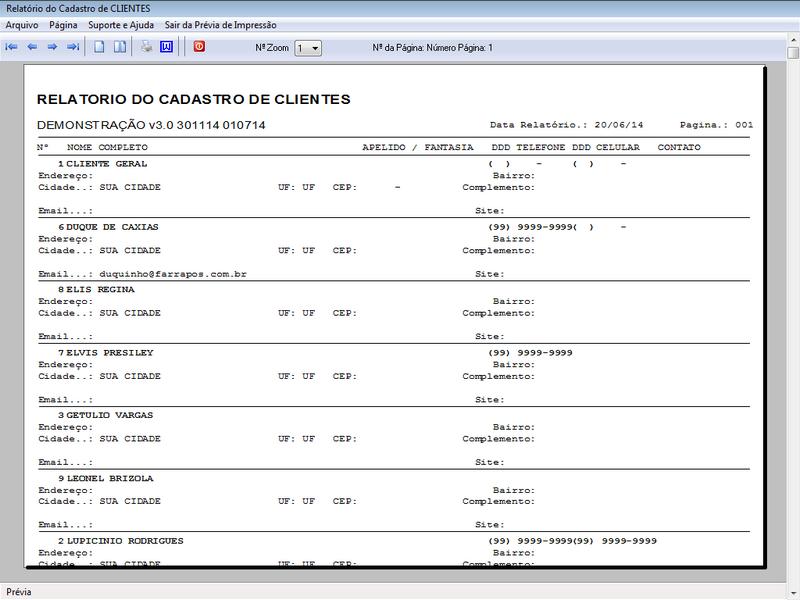The width and height of the screenshot is (800, 600).
Task: Click the CLIENTE GERAL record name
Action: pos(107,164)
